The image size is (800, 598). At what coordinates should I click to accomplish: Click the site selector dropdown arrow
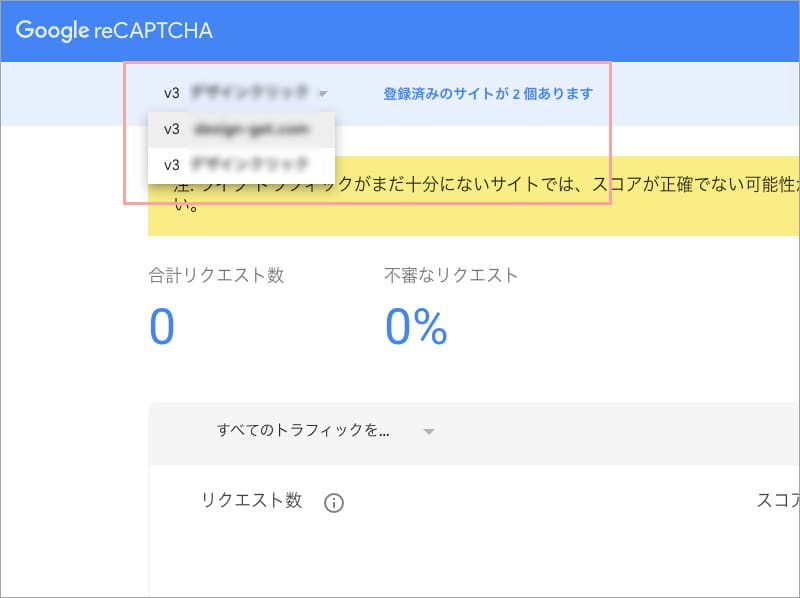pos(323,94)
